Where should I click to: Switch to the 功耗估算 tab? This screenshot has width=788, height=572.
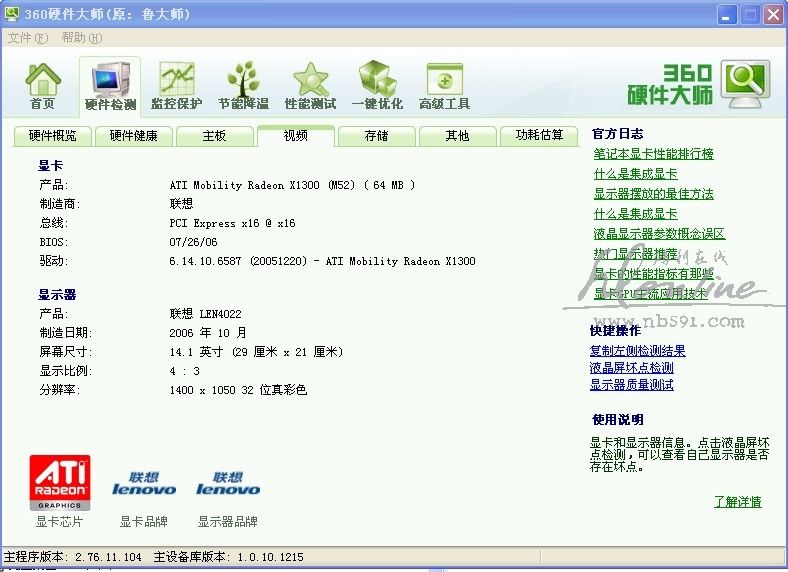pyautogui.click(x=539, y=136)
